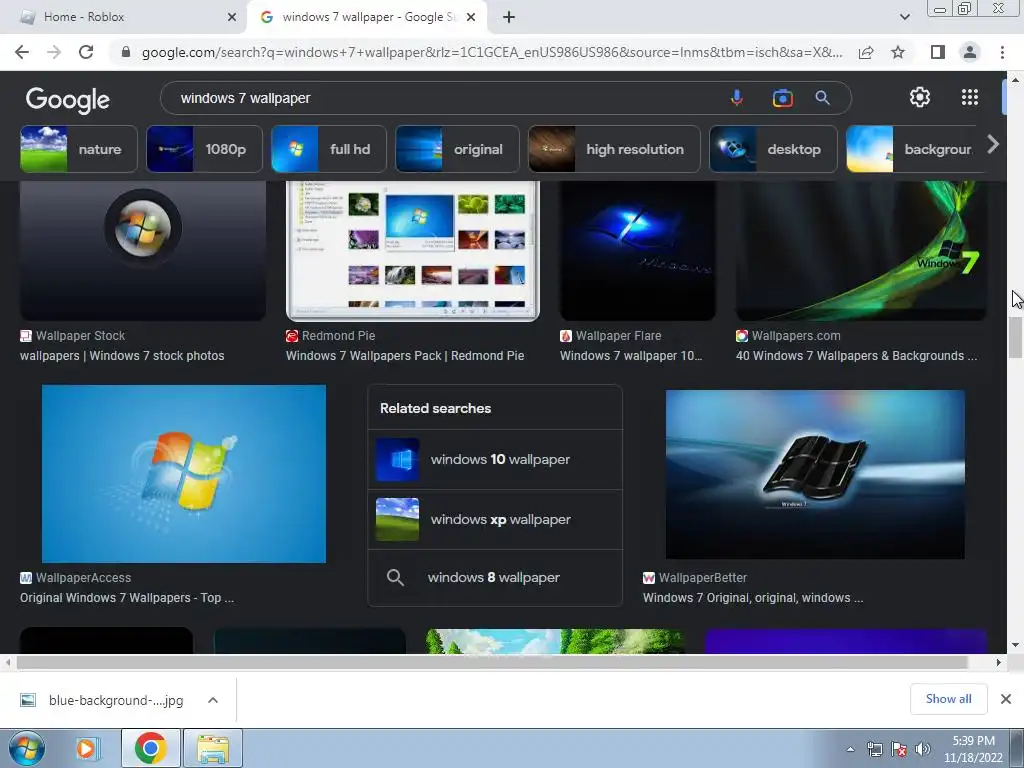Click the vertical page scrollbar thumb
1024x768 pixels.
tap(1015, 337)
